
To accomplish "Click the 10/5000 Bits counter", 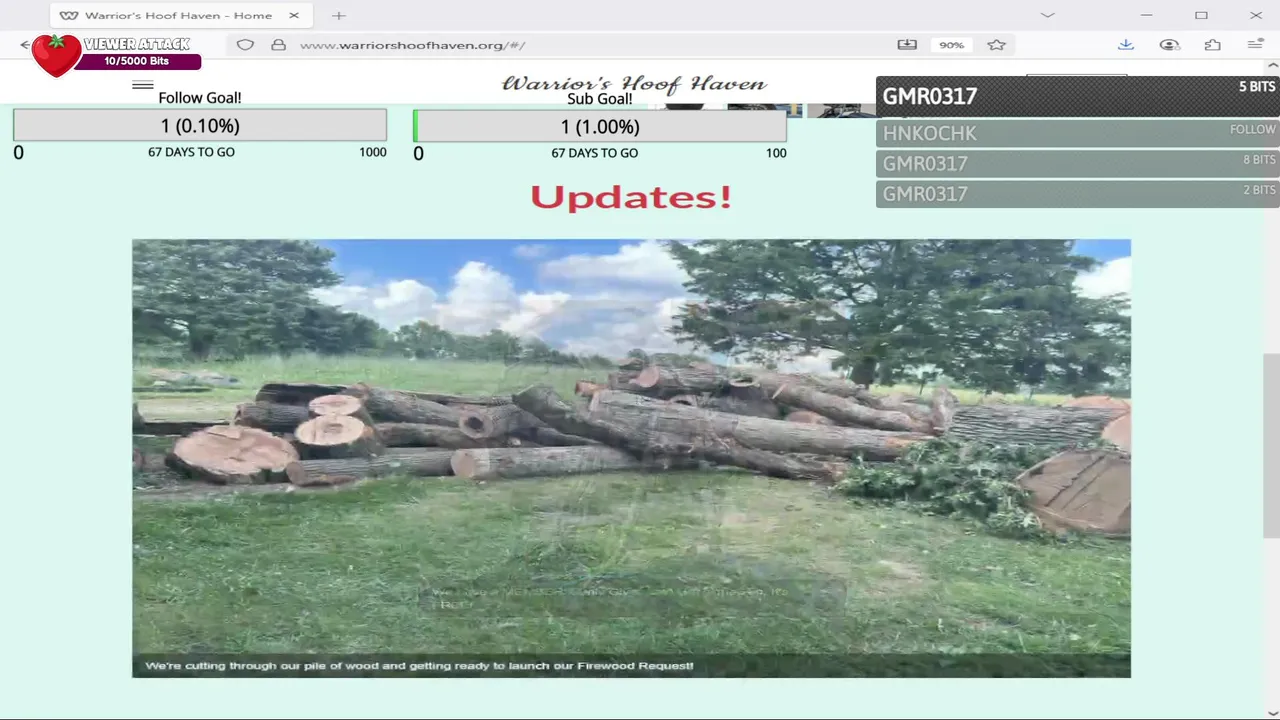I will click(137, 61).
